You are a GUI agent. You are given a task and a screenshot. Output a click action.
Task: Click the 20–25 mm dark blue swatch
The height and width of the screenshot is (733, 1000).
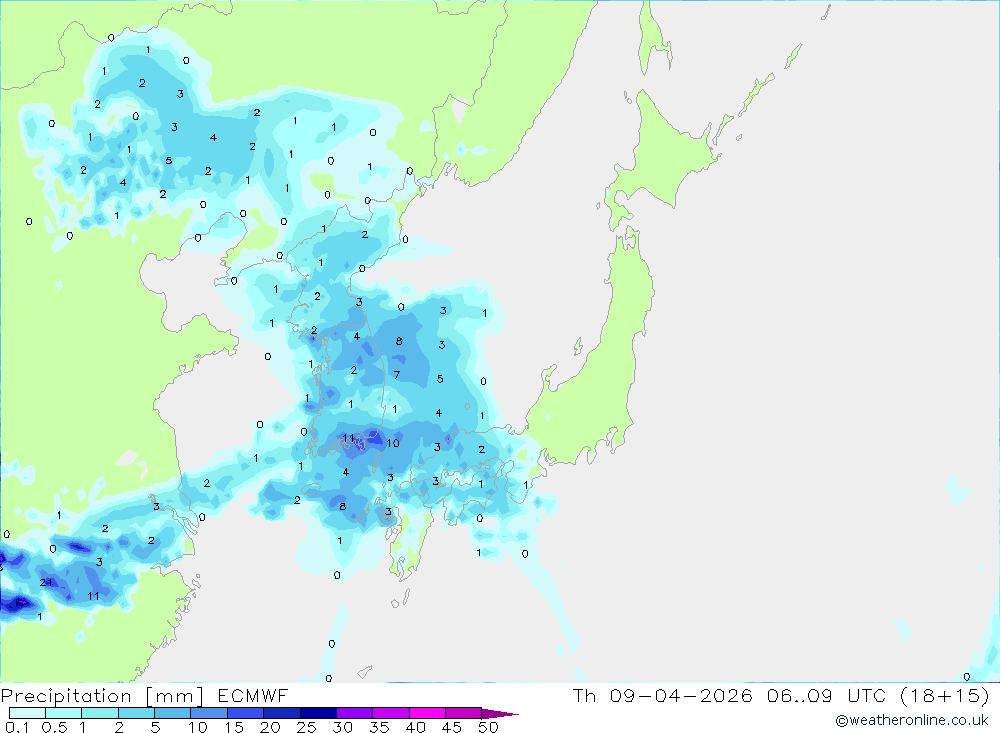point(281,713)
